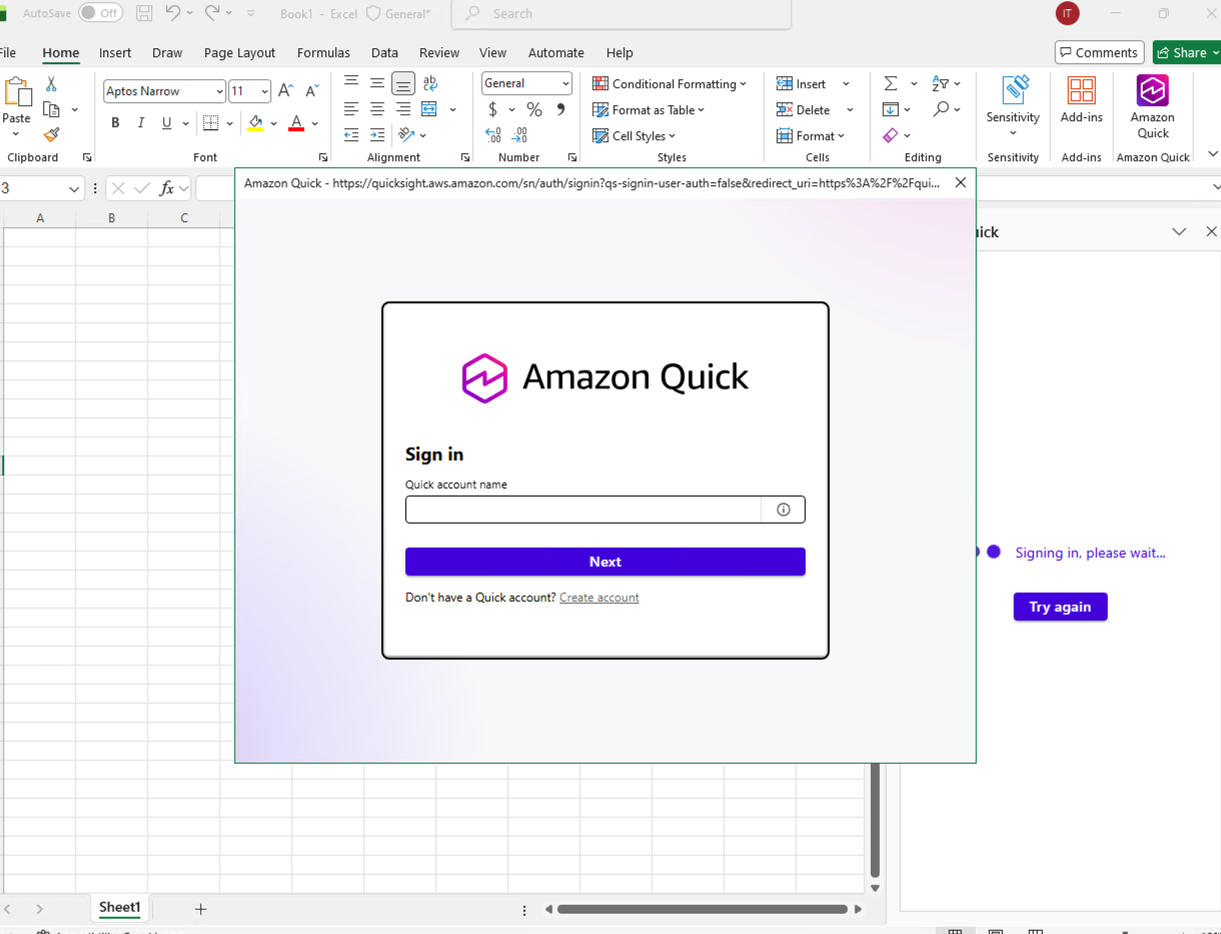
Task: Click the Merge & Center icon
Action: (x=429, y=109)
